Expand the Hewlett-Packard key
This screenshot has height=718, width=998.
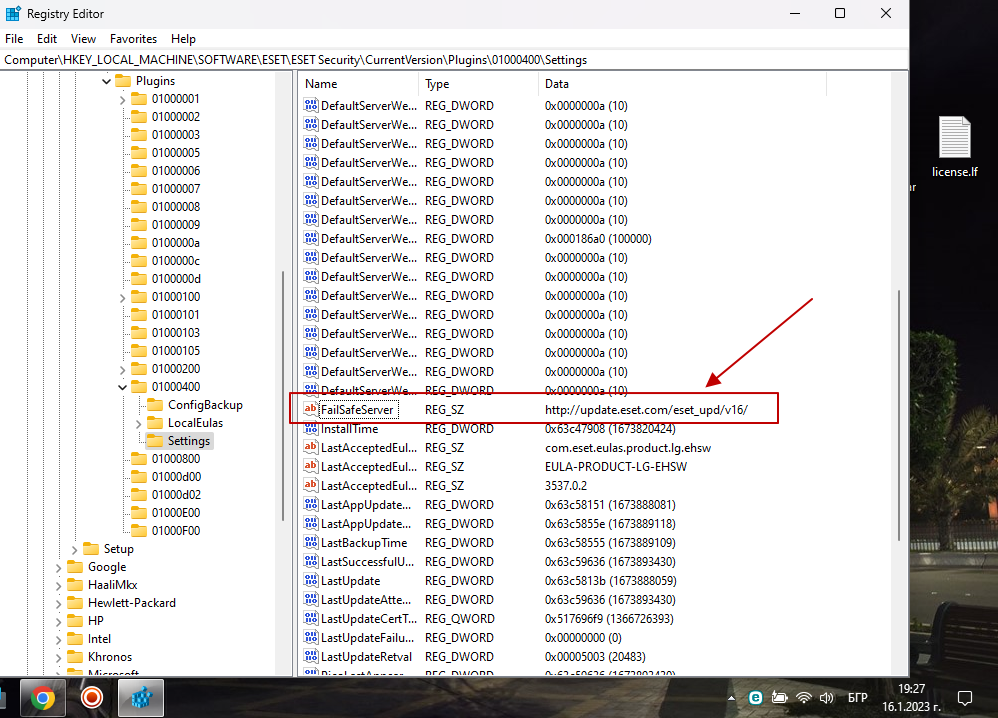click(x=59, y=603)
